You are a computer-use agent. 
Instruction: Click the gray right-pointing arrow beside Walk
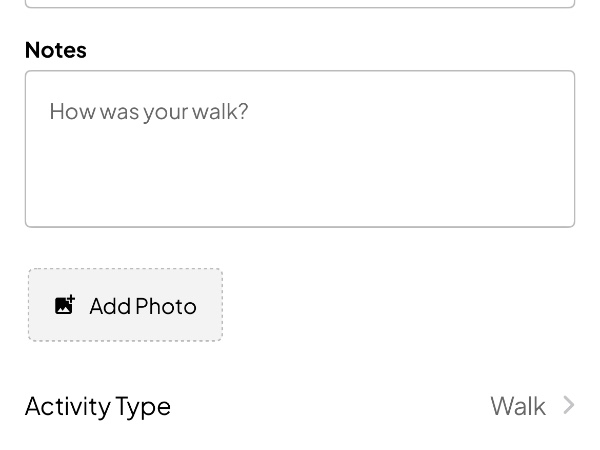tap(569, 405)
